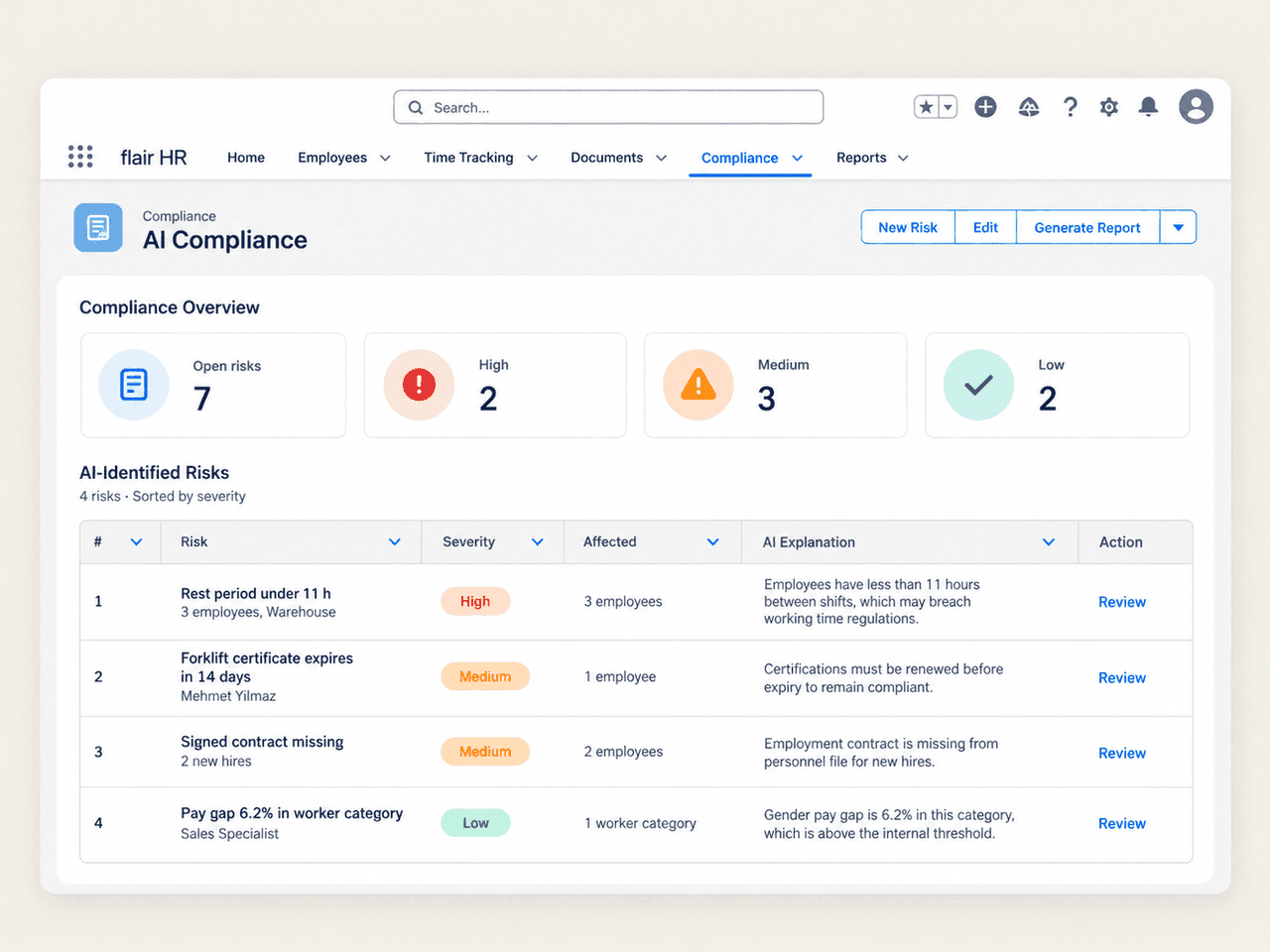This screenshot has height=952, width=1270.
Task: Expand the Documents tab chevron
Action: click(661, 158)
